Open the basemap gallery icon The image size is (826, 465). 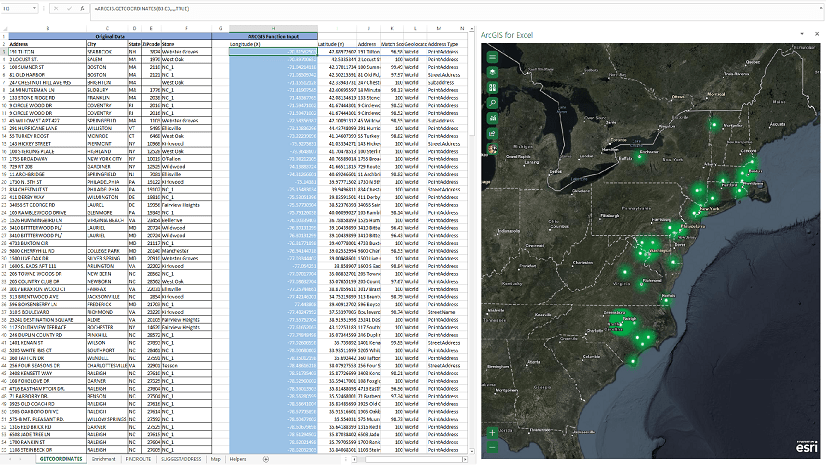tap(492, 87)
